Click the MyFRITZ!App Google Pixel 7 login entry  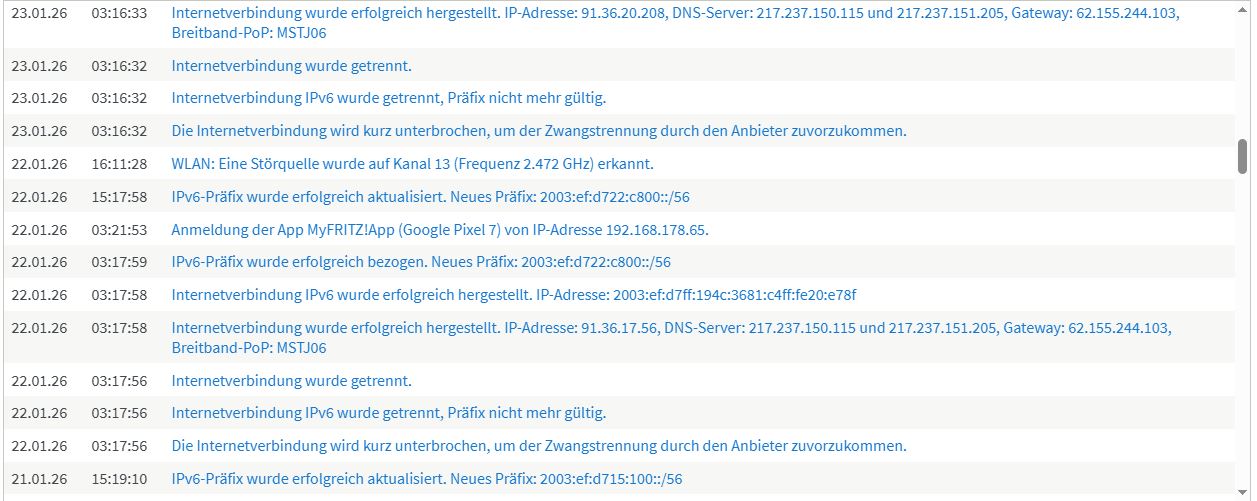click(x=440, y=229)
